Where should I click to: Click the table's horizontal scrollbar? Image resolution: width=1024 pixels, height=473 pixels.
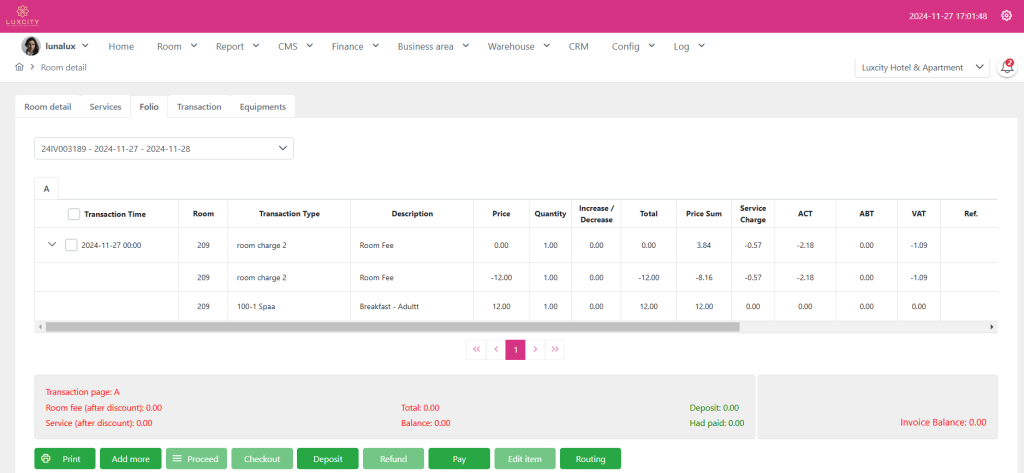click(392, 327)
